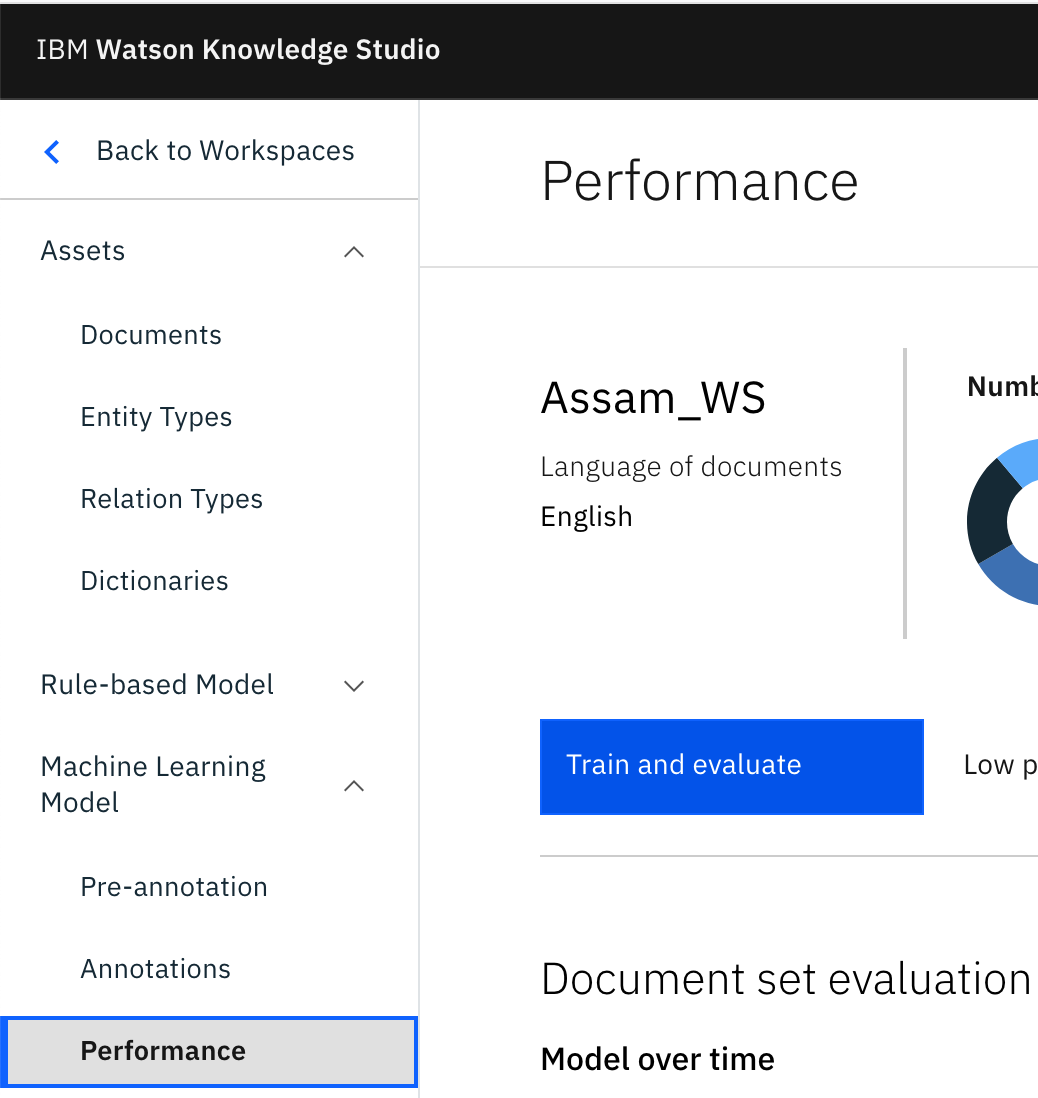Click the Train and evaluate button
Screen dimensions: 1038x1098
[x=731, y=766]
